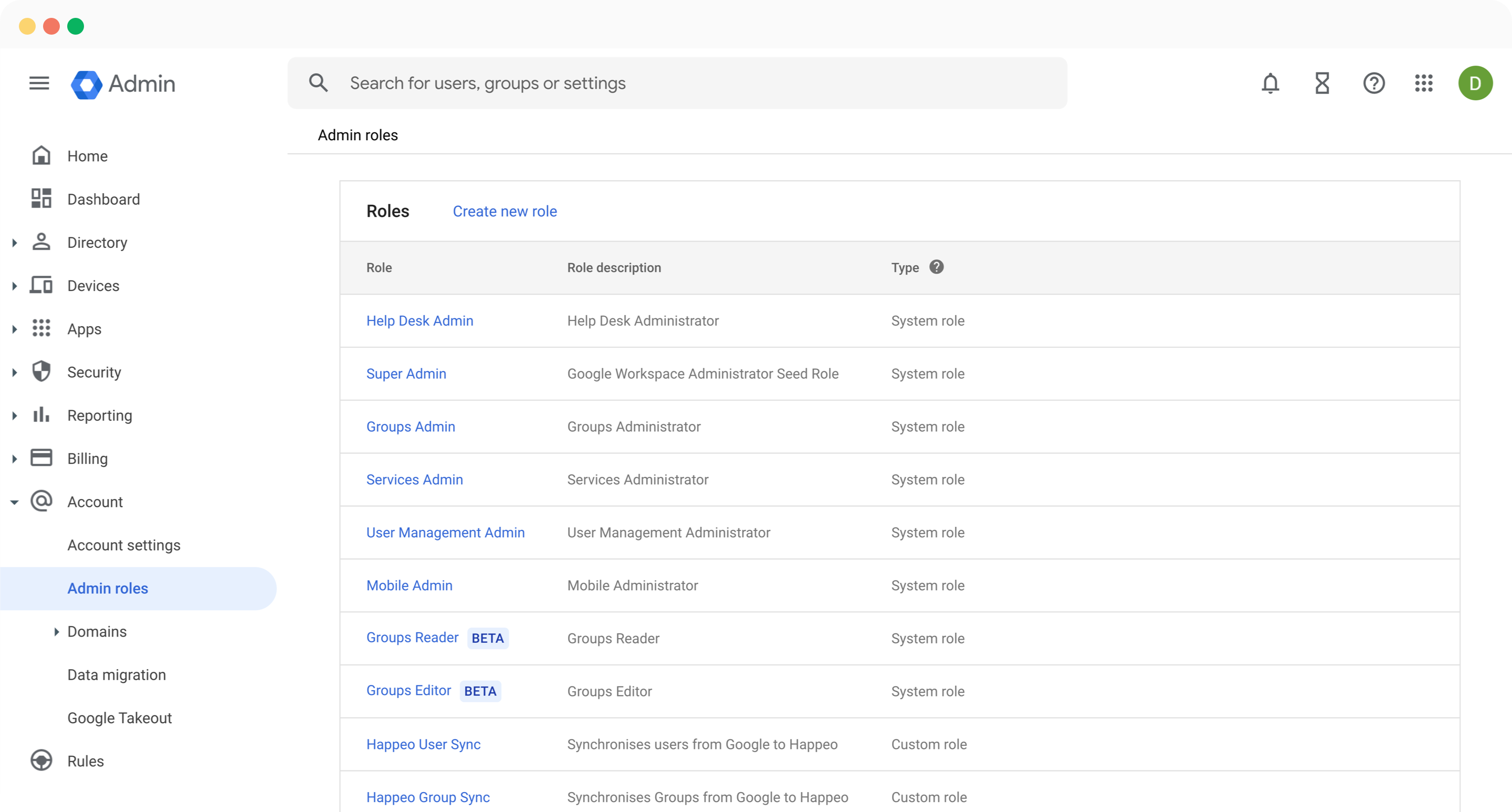Viewport: 1512px width, 812px height.
Task: Click 'System role' in Mobile Admin row
Action: (927, 586)
